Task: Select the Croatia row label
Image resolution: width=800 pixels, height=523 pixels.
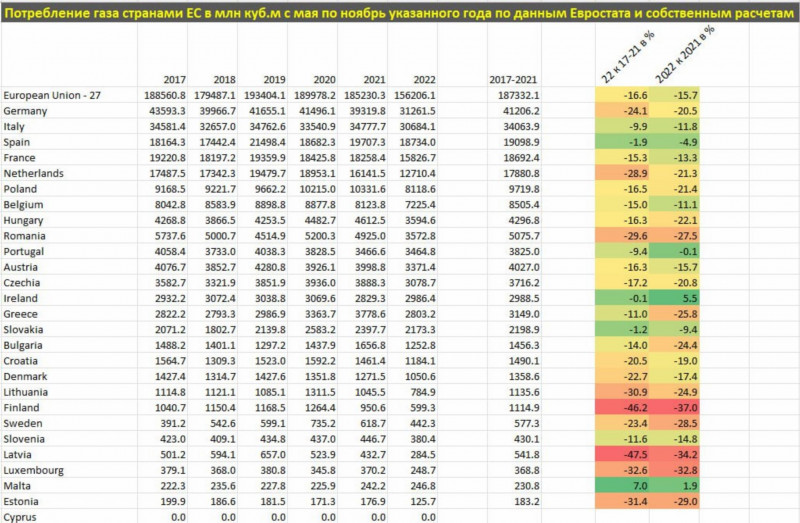Action: pyautogui.click(x=20, y=361)
